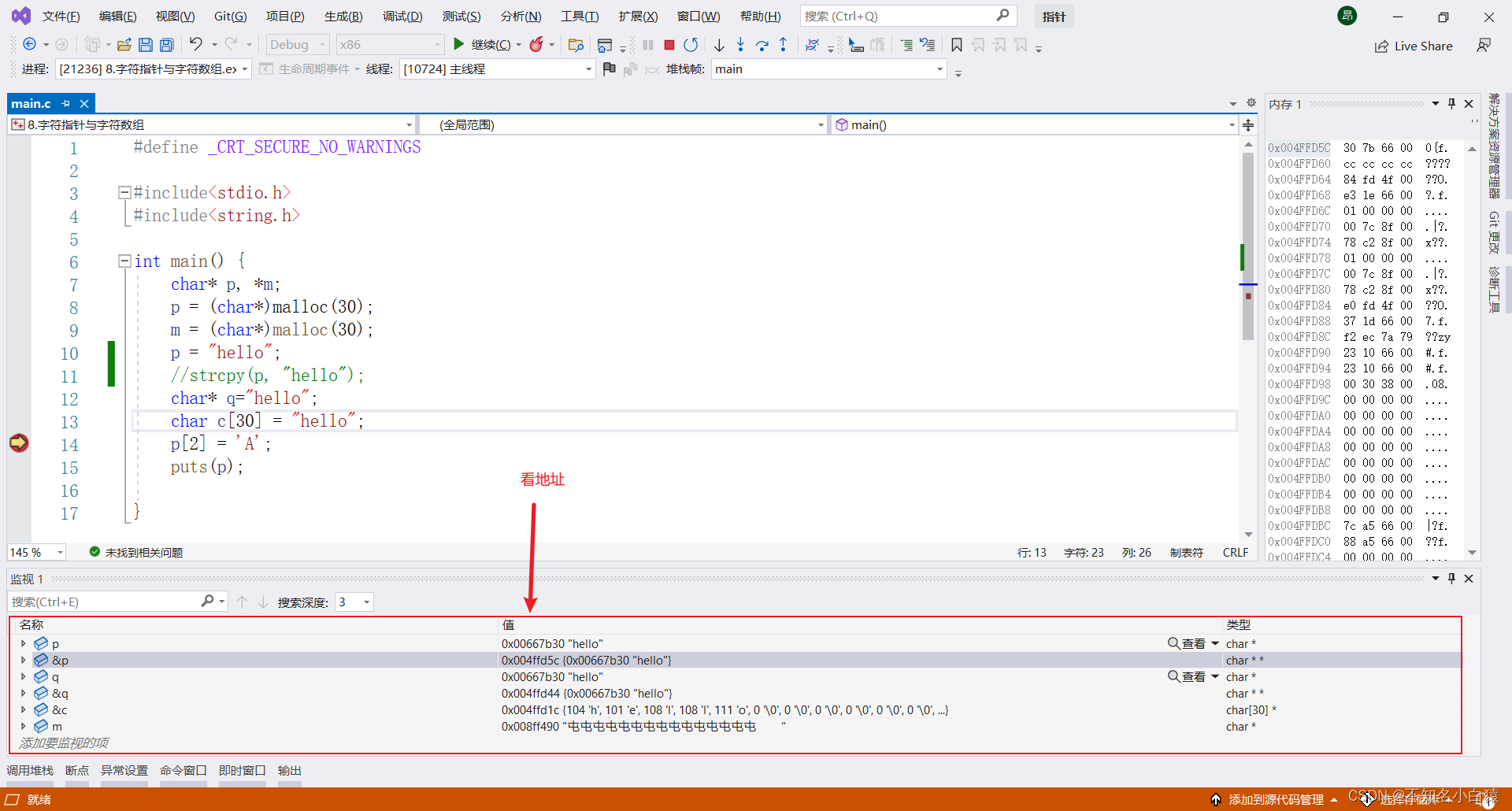The height and width of the screenshot is (811, 1512).
Task: Expand watch variable m
Action: [x=23, y=726]
